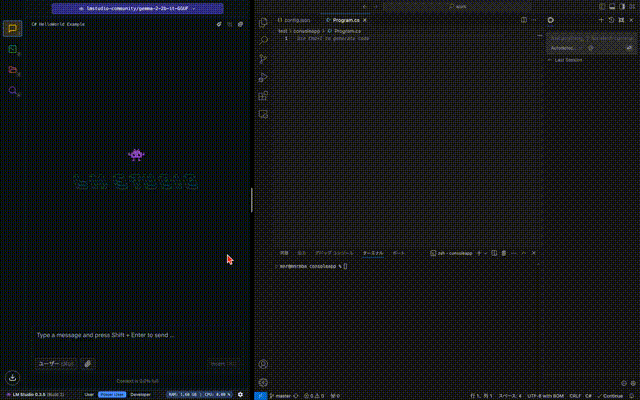Split the terminal
Screen dimensions: 640x400
pos(494,253)
